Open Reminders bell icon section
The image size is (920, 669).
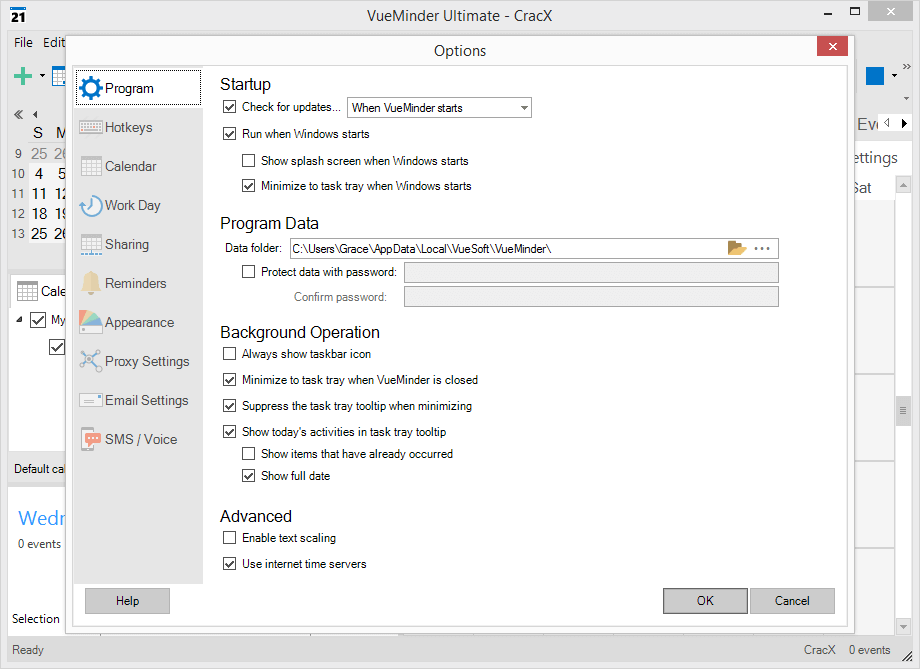91,283
